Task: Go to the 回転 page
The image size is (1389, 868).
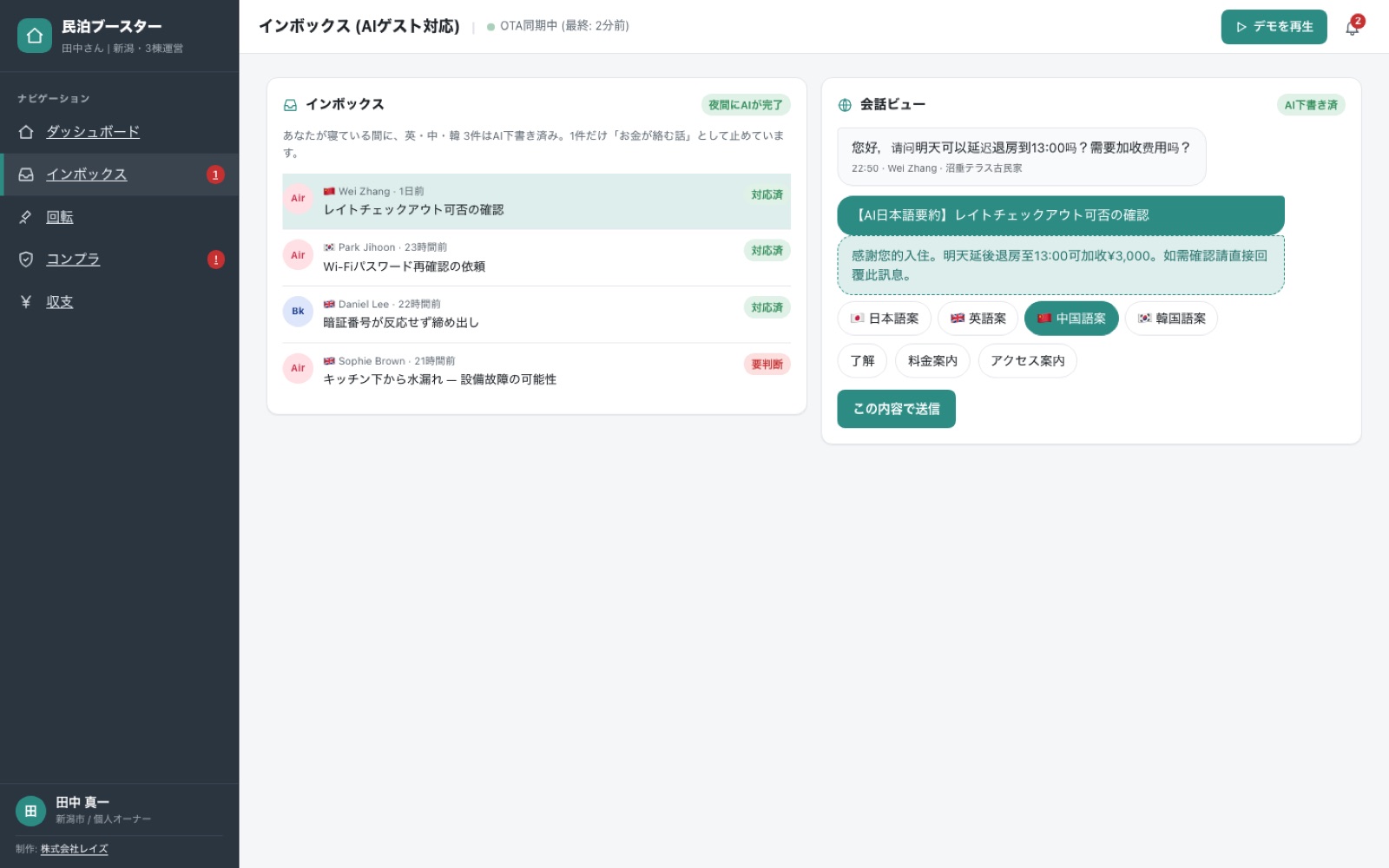Action: coord(120,217)
